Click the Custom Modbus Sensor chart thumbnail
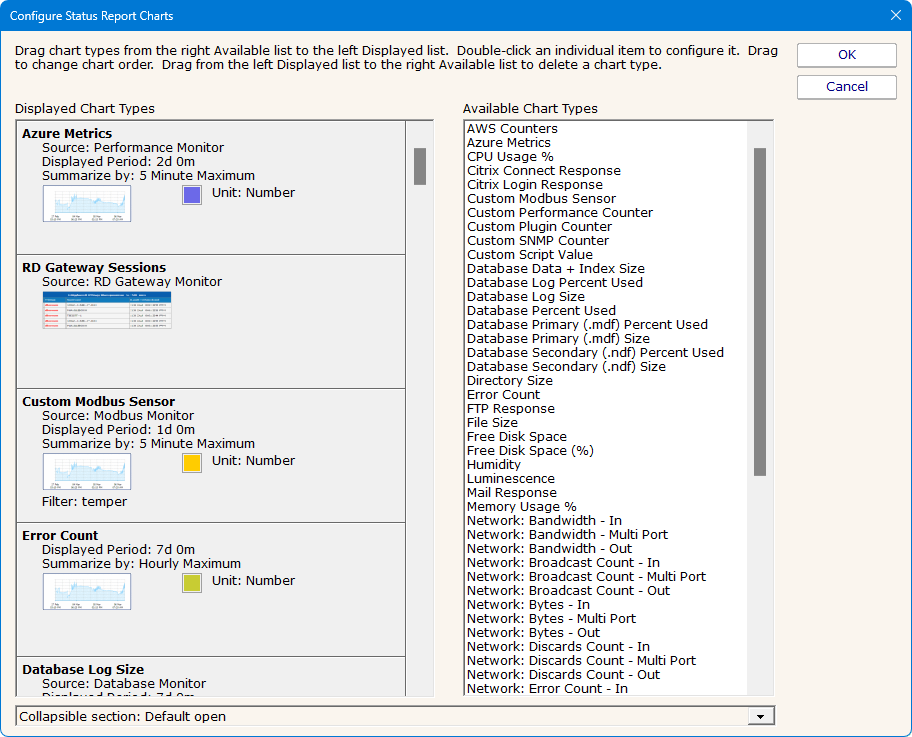Screen dimensions: 912x737 pyautogui.click(x=86, y=471)
